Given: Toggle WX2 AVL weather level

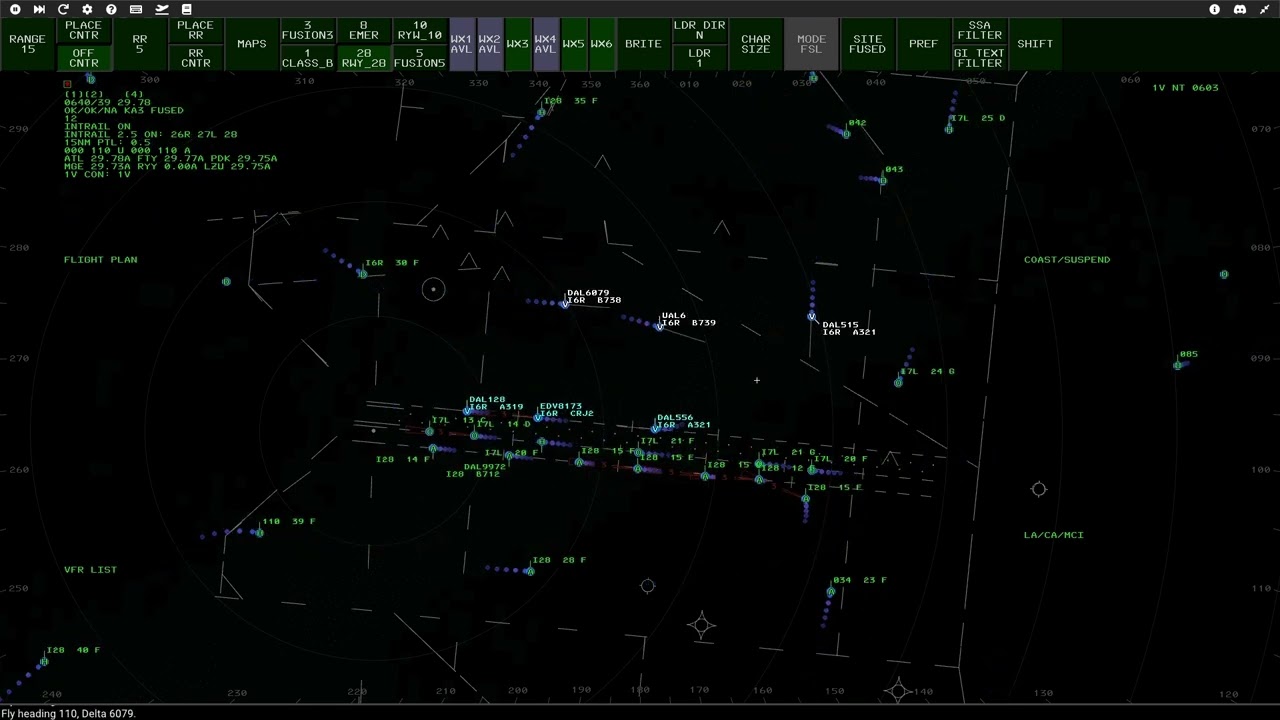Looking at the screenshot, I should tap(490, 44).
